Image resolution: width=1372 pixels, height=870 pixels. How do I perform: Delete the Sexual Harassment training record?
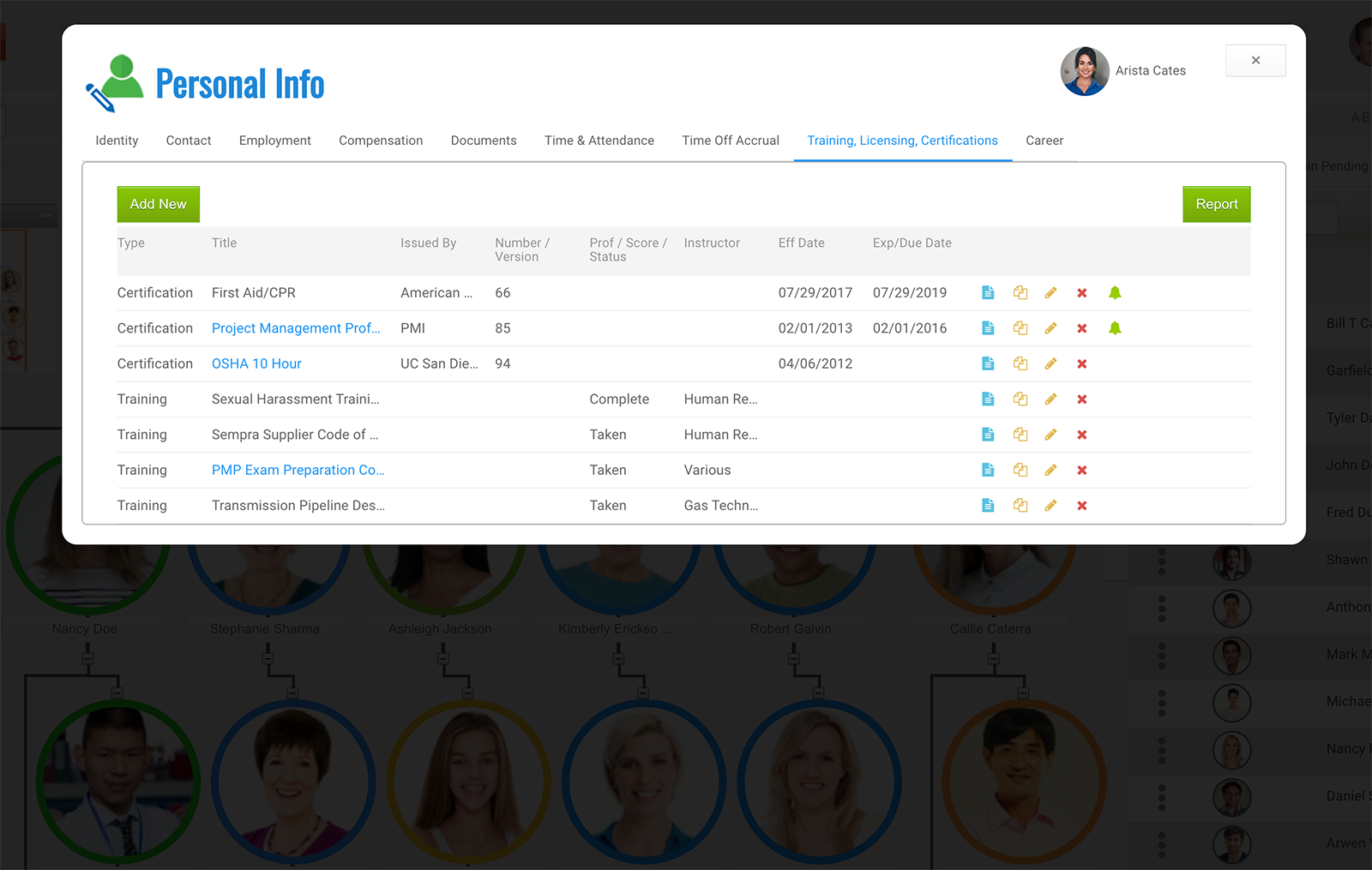pyautogui.click(x=1082, y=399)
